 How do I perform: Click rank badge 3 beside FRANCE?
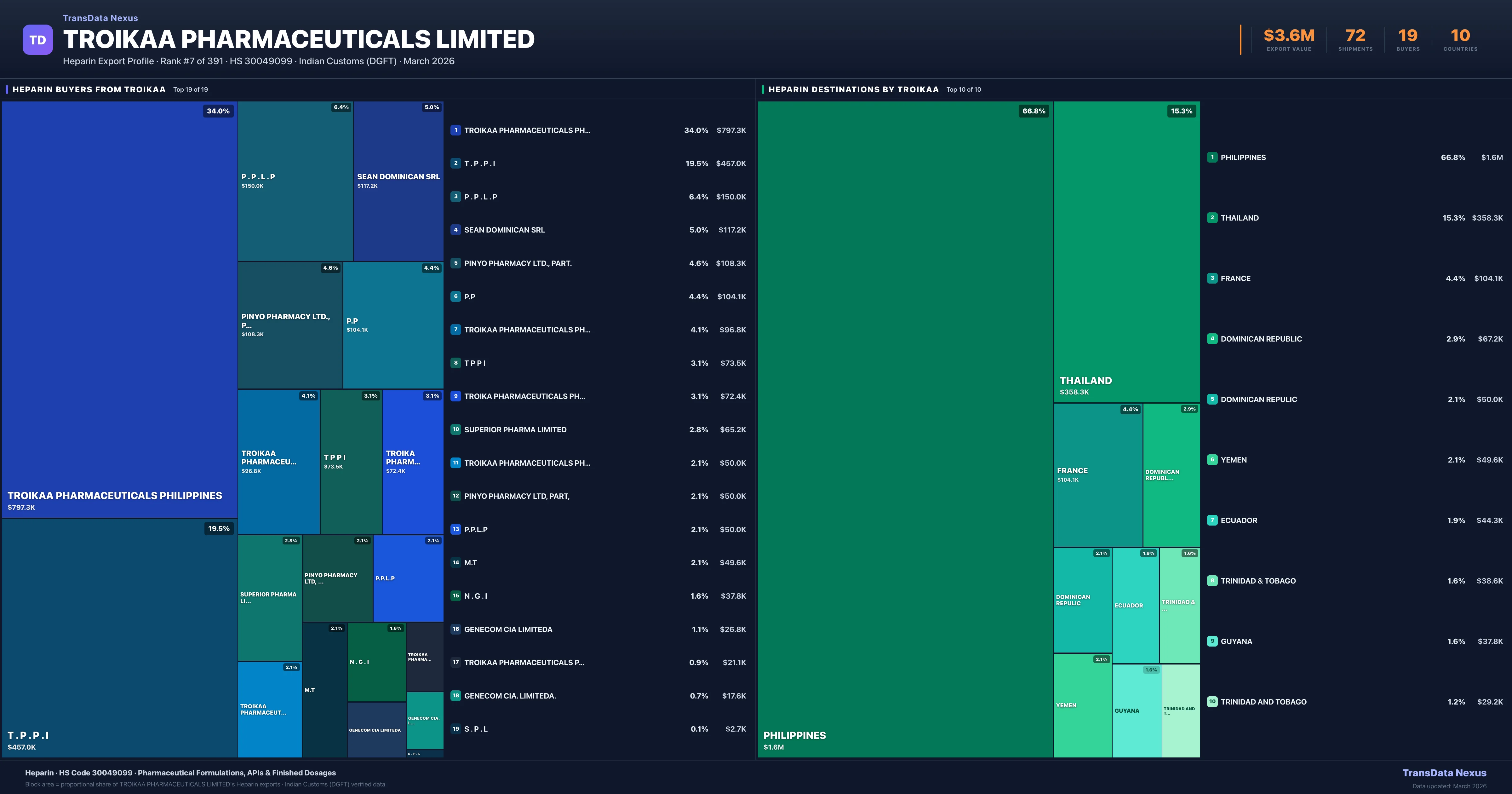tap(1212, 278)
